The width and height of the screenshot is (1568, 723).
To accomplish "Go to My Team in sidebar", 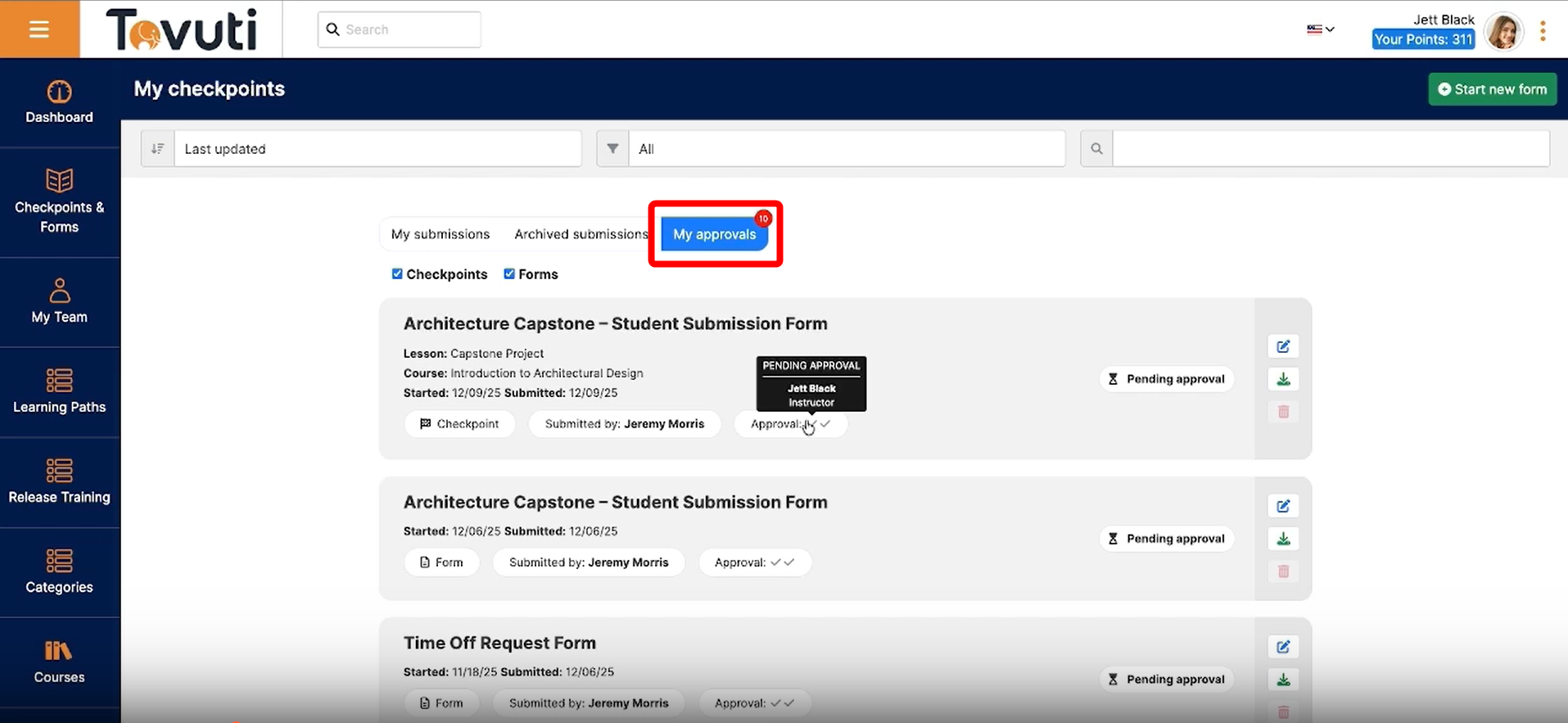I will point(59,301).
